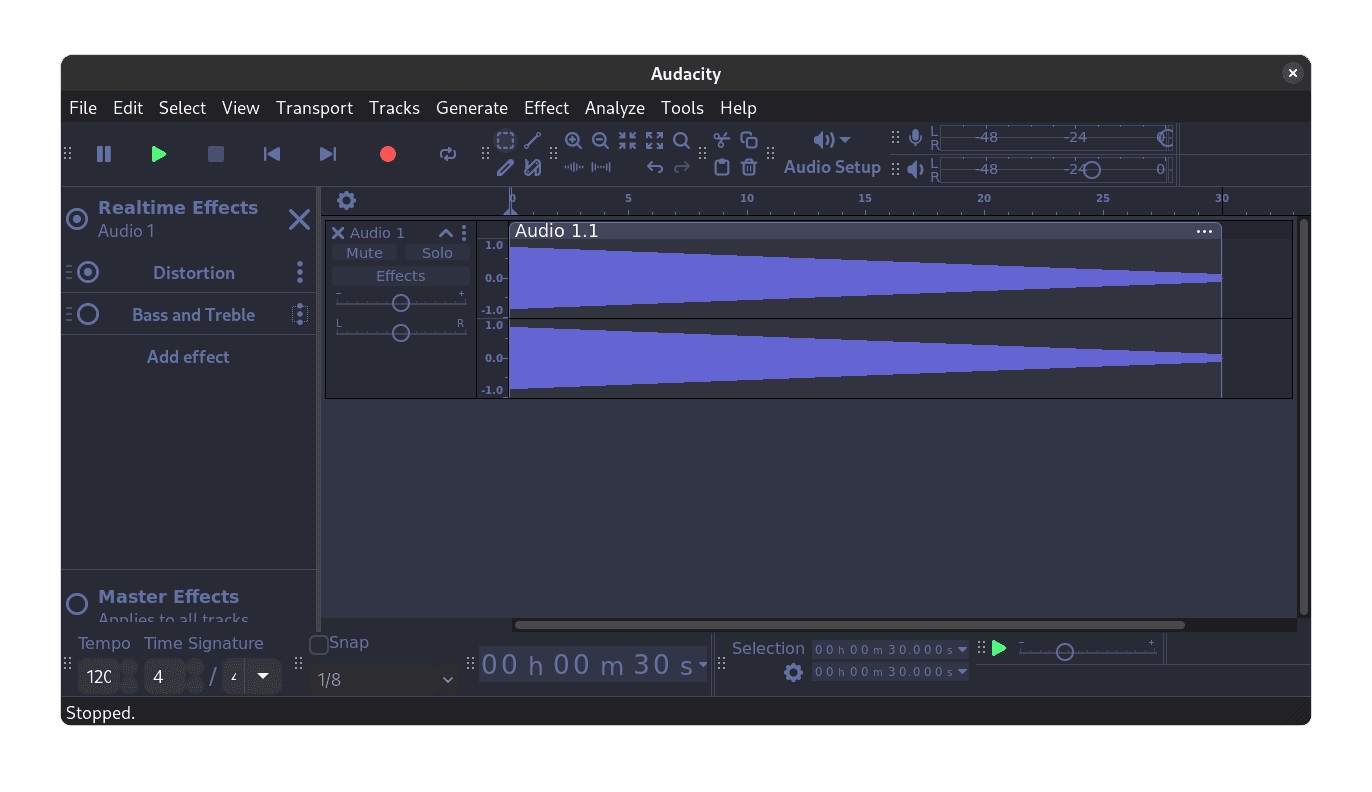Click the Audio Setup speaker icon
Viewport: 1372px width, 792px height.
823,140
